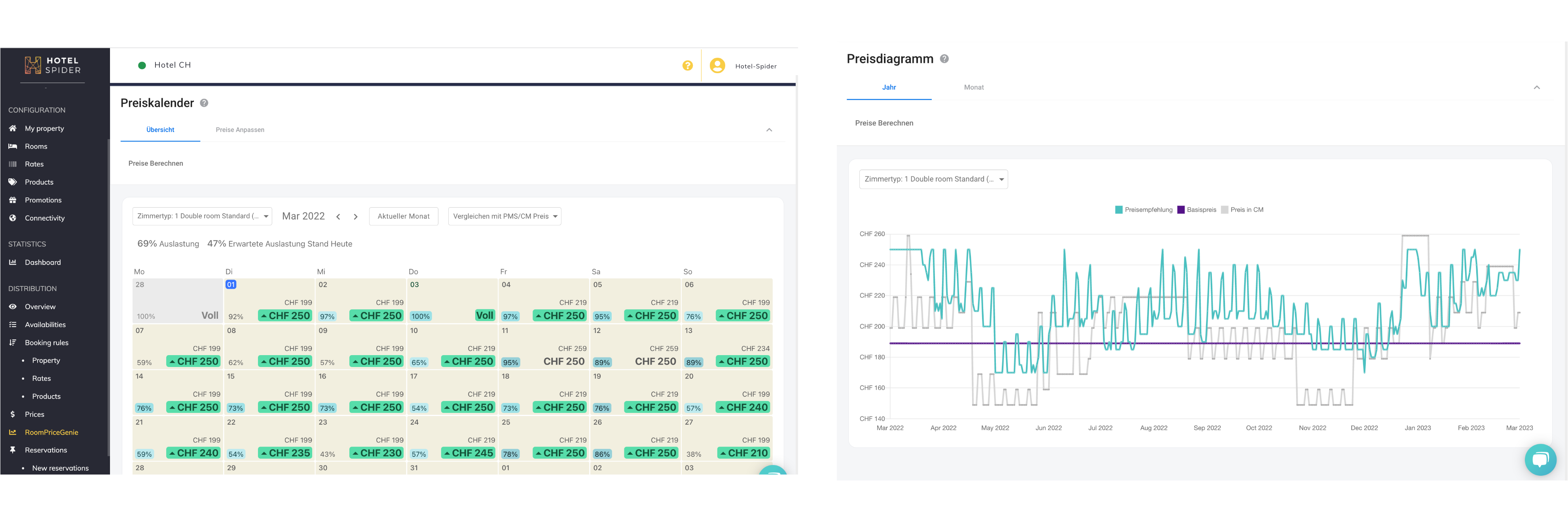Viewport: 1568px width, 522px height.
Task: Select calendar day 01 highlighted in blue
Action: [231, 285]
